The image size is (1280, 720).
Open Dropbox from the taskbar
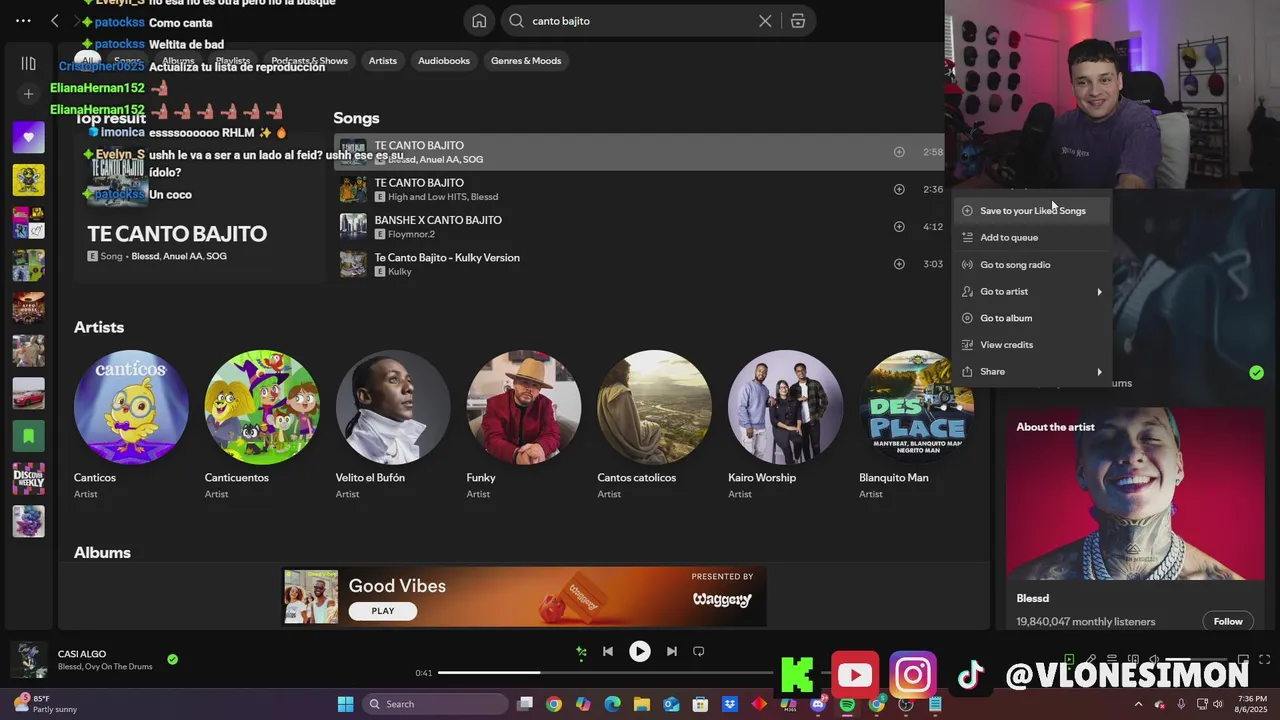pyautogui.click(x=730, y=704)
